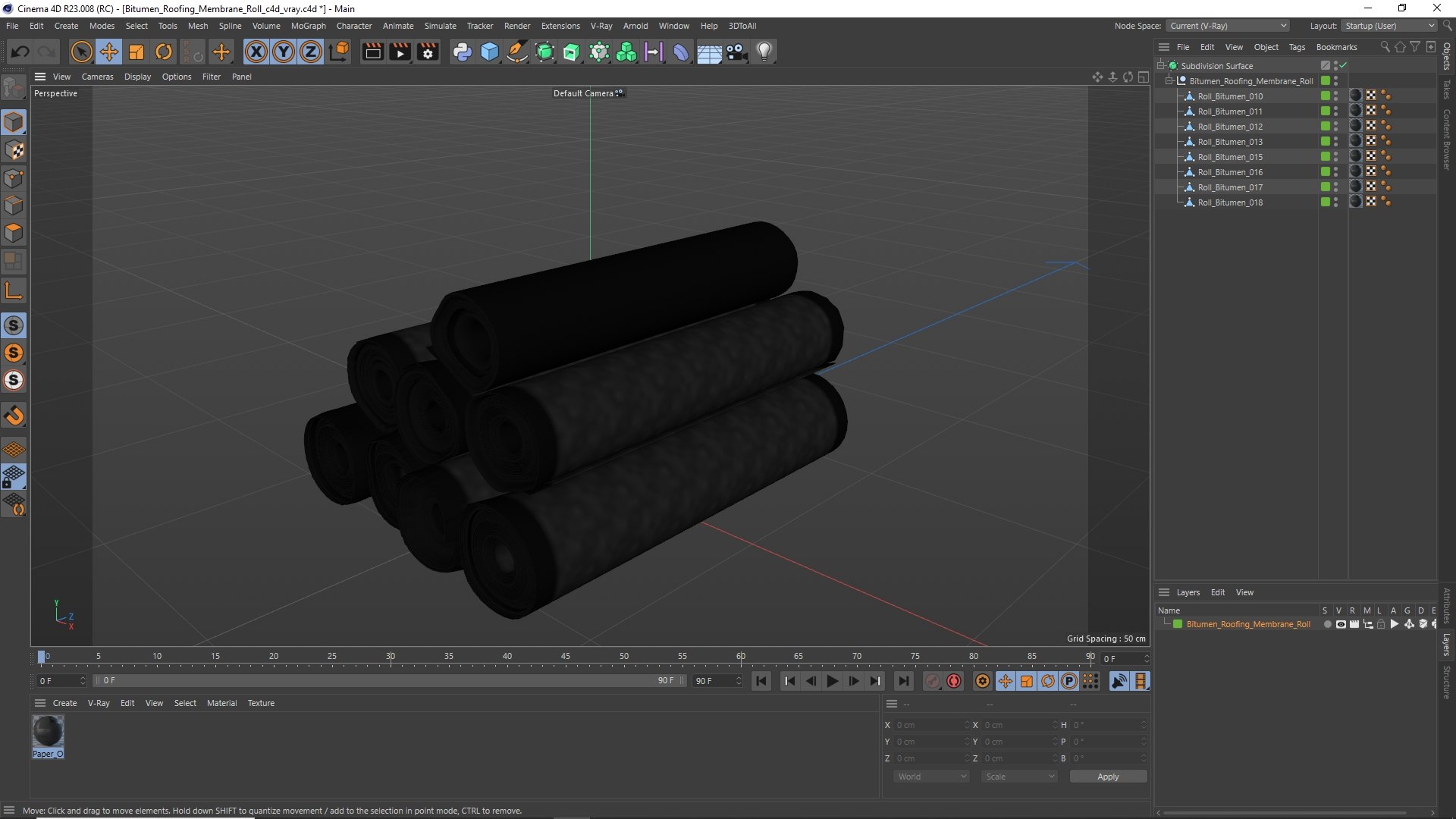Image resolution: width=1456 pixels, height=819 pixels.
Task: Add a Cube primitive object
Action: (x=490, y=52)
